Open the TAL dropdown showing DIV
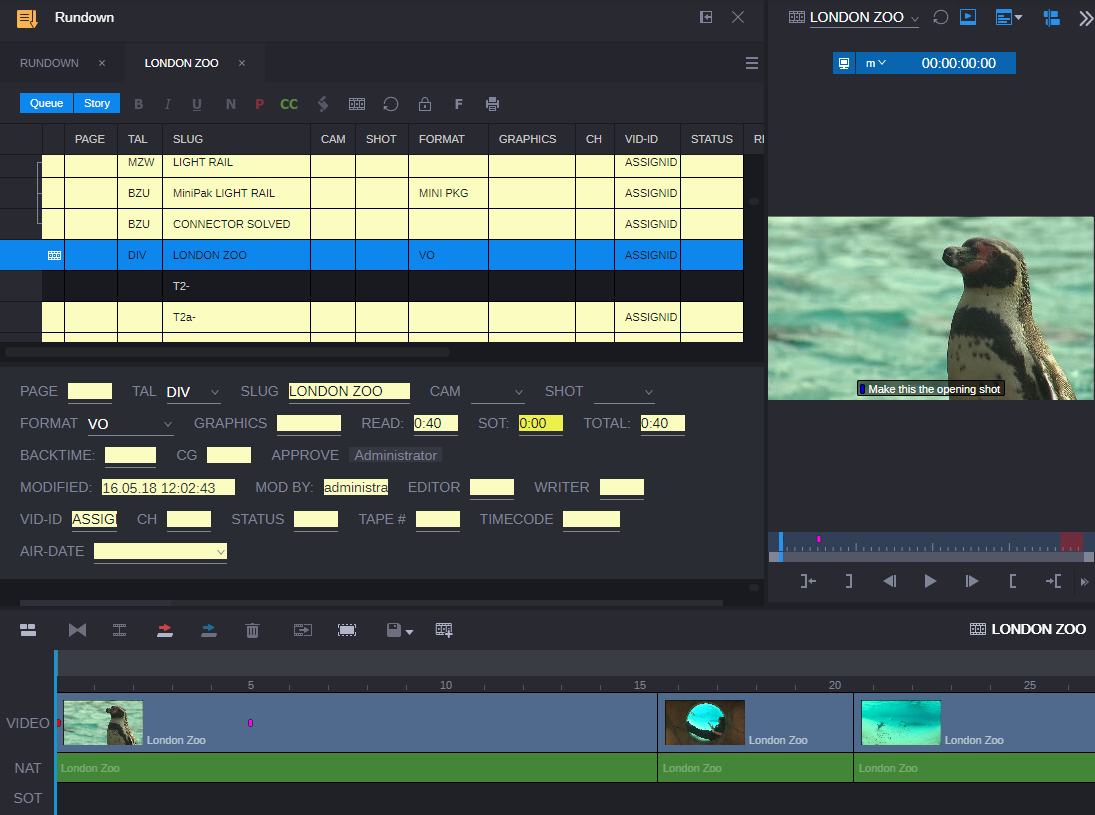The width and height of the screenshot is (1095, 815). tap(193, 392)
